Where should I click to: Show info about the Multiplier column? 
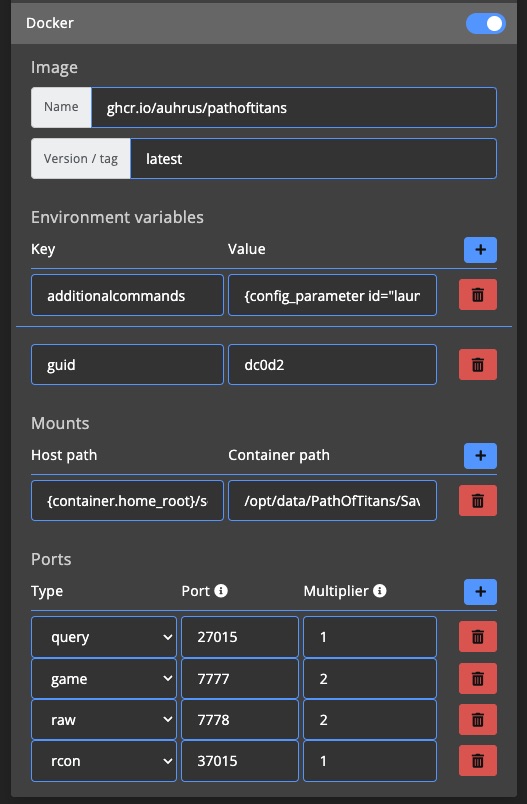(x=379, y=591)
